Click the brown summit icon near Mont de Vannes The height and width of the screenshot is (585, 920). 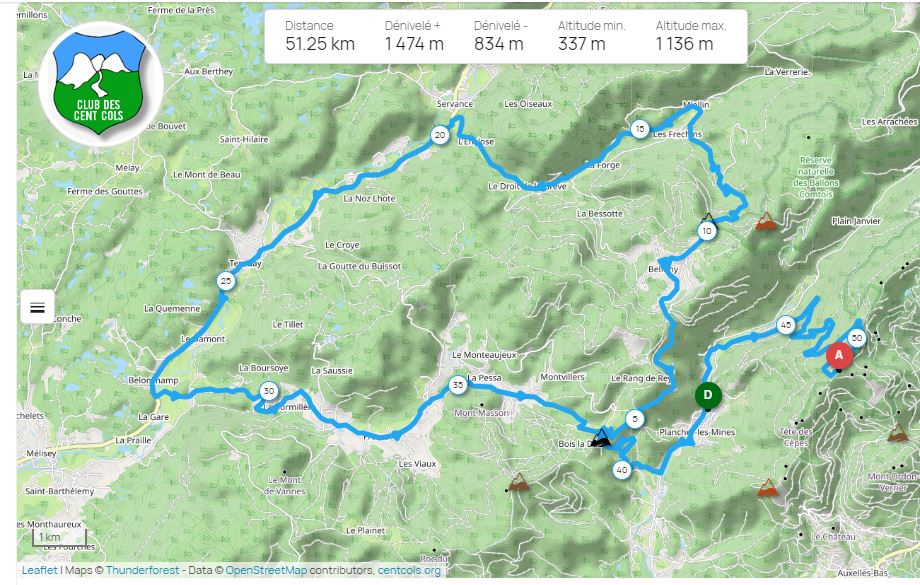click(519, 482)
